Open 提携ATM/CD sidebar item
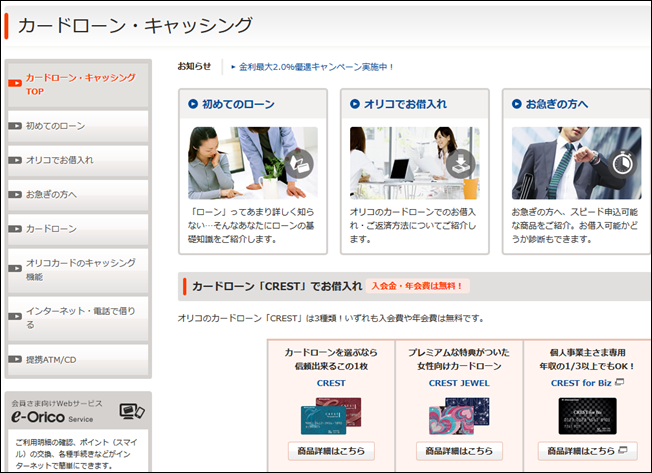This screenshot has height=473, width=652. pos(78,360)
